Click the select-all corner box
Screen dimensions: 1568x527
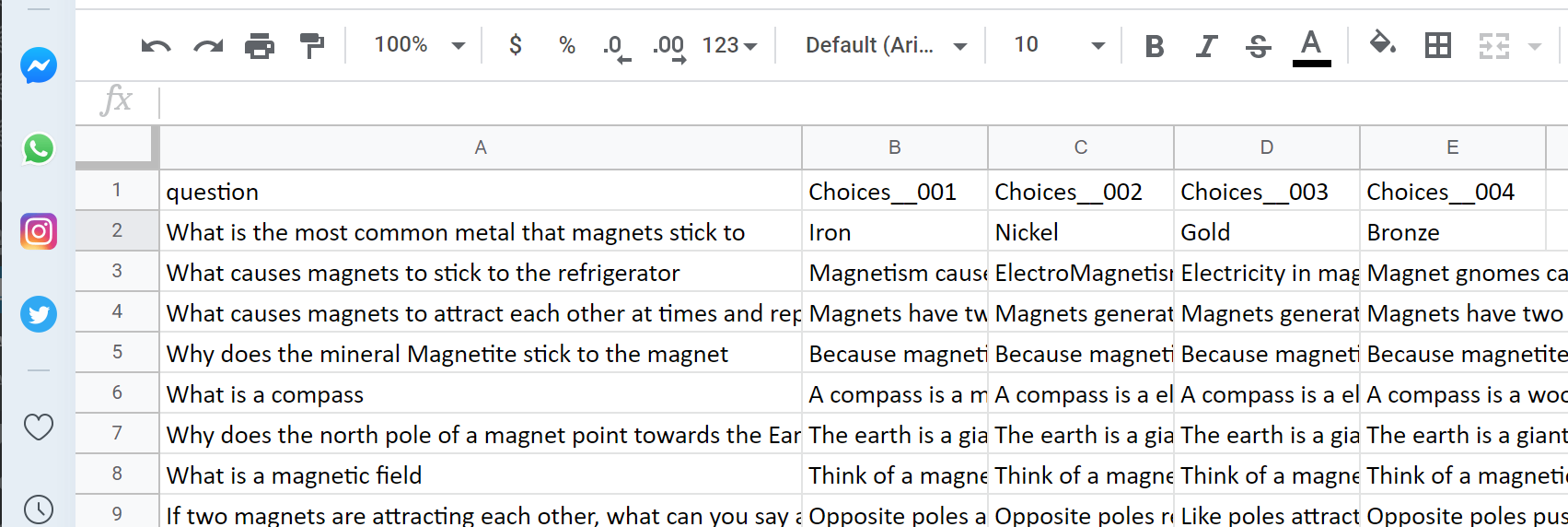click(117, 147)
